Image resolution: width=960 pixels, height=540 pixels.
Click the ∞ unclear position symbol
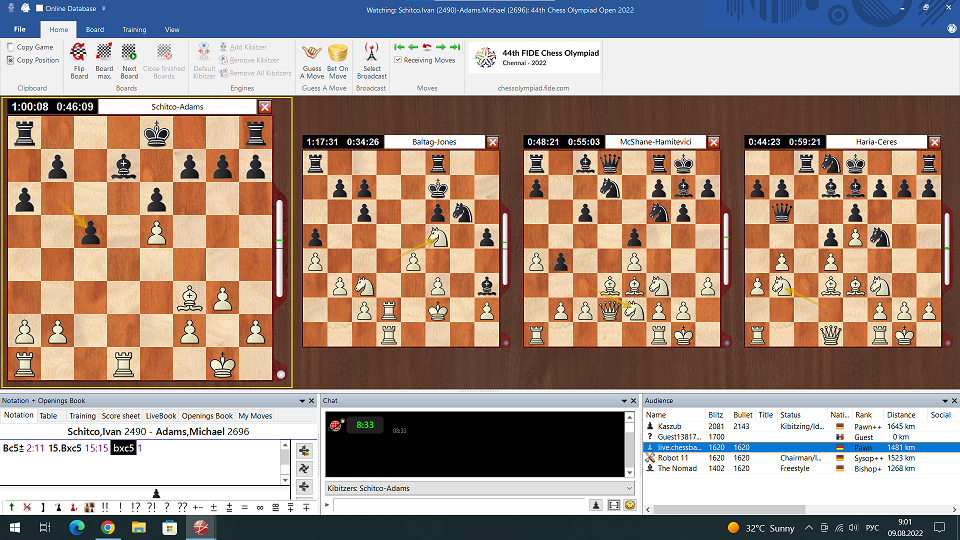point(260,507)
